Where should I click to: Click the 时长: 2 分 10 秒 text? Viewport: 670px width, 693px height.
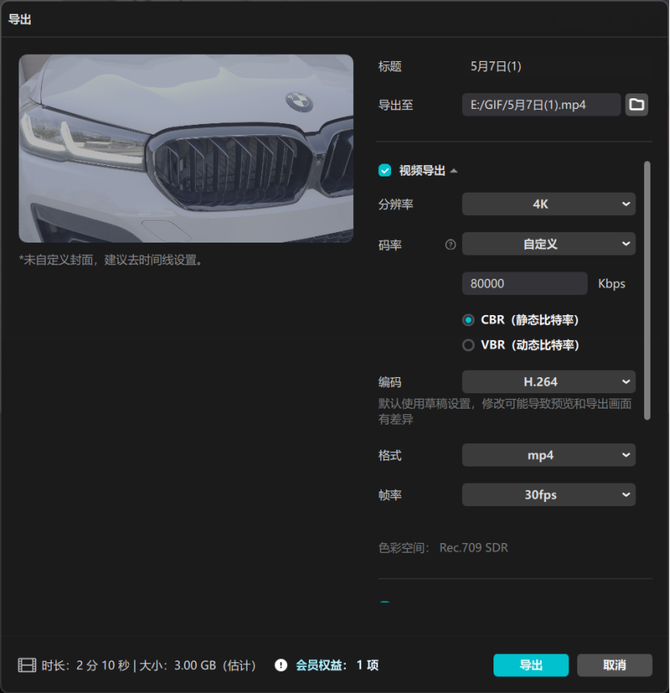point(86,665)
